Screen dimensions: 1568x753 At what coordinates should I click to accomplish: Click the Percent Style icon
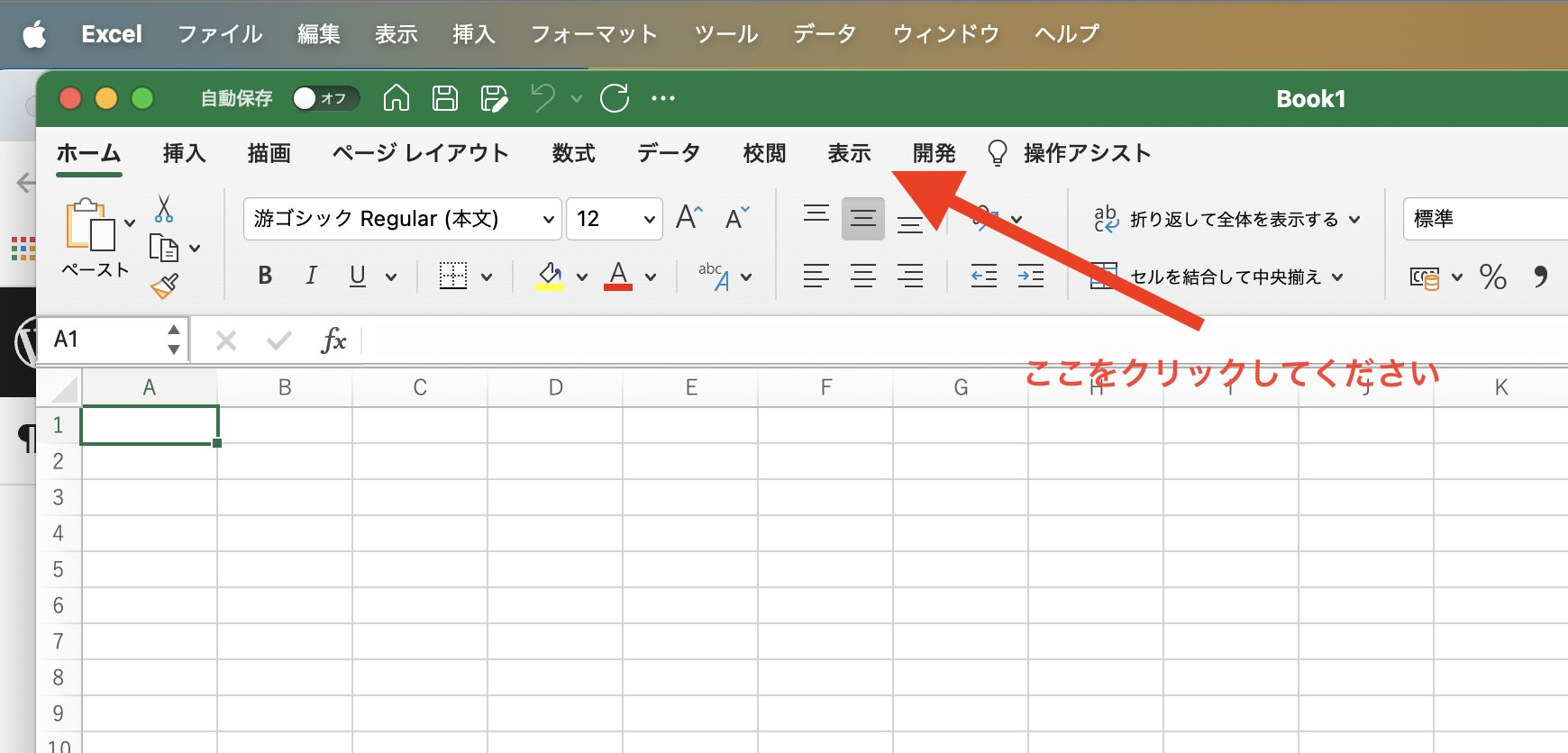coord(1492,277)
